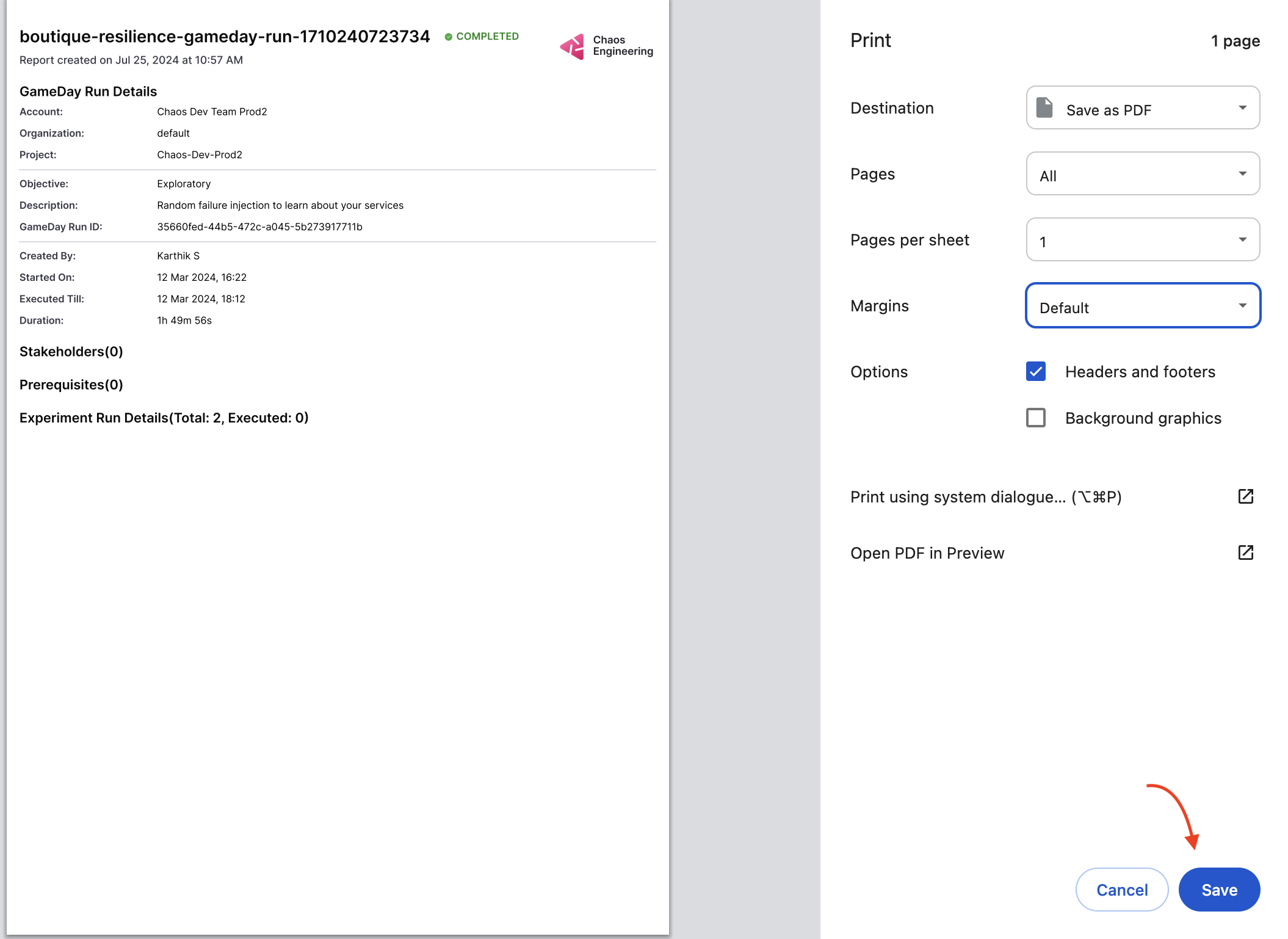The height and width of the screenshot is (939, 1288).
Task: Expand the Pages dropdown set to All
Action: [x=1143, y=174]
